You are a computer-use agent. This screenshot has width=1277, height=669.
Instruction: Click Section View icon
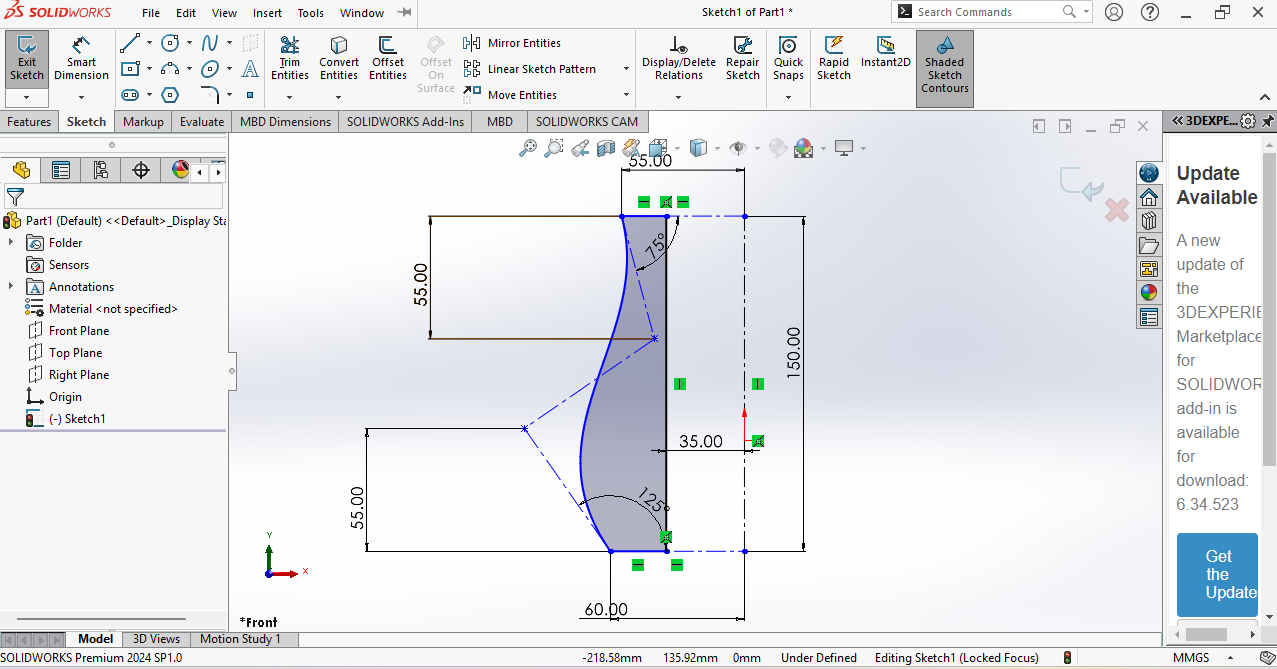pyautogui.click(x=605, y=148)
